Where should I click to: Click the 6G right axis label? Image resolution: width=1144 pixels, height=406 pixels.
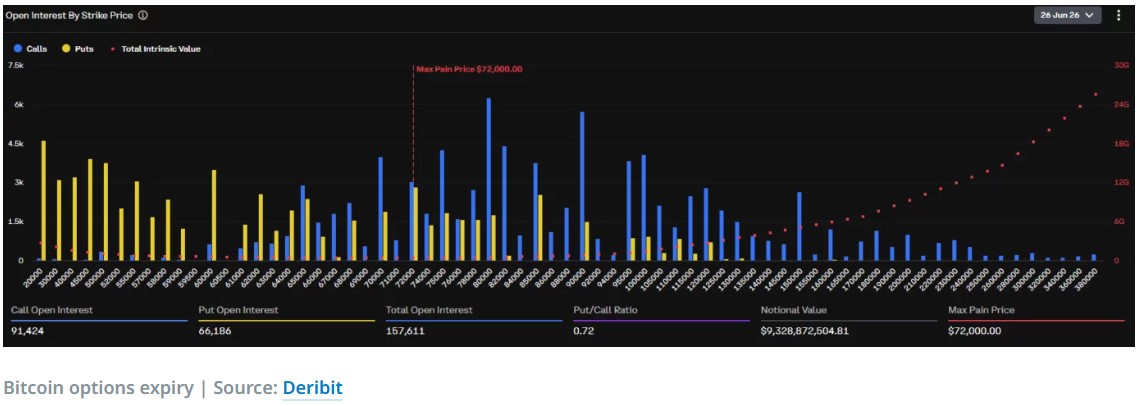coord(1119,221)
